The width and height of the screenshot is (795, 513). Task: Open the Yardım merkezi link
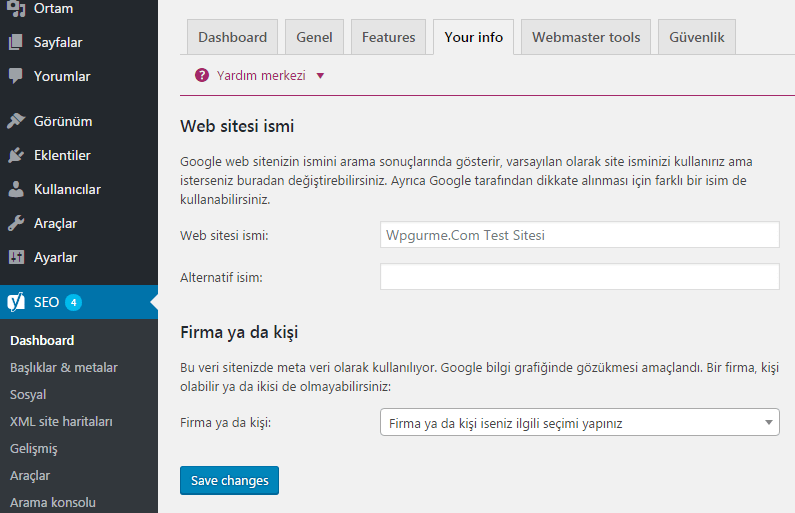[x=261, y=76]
